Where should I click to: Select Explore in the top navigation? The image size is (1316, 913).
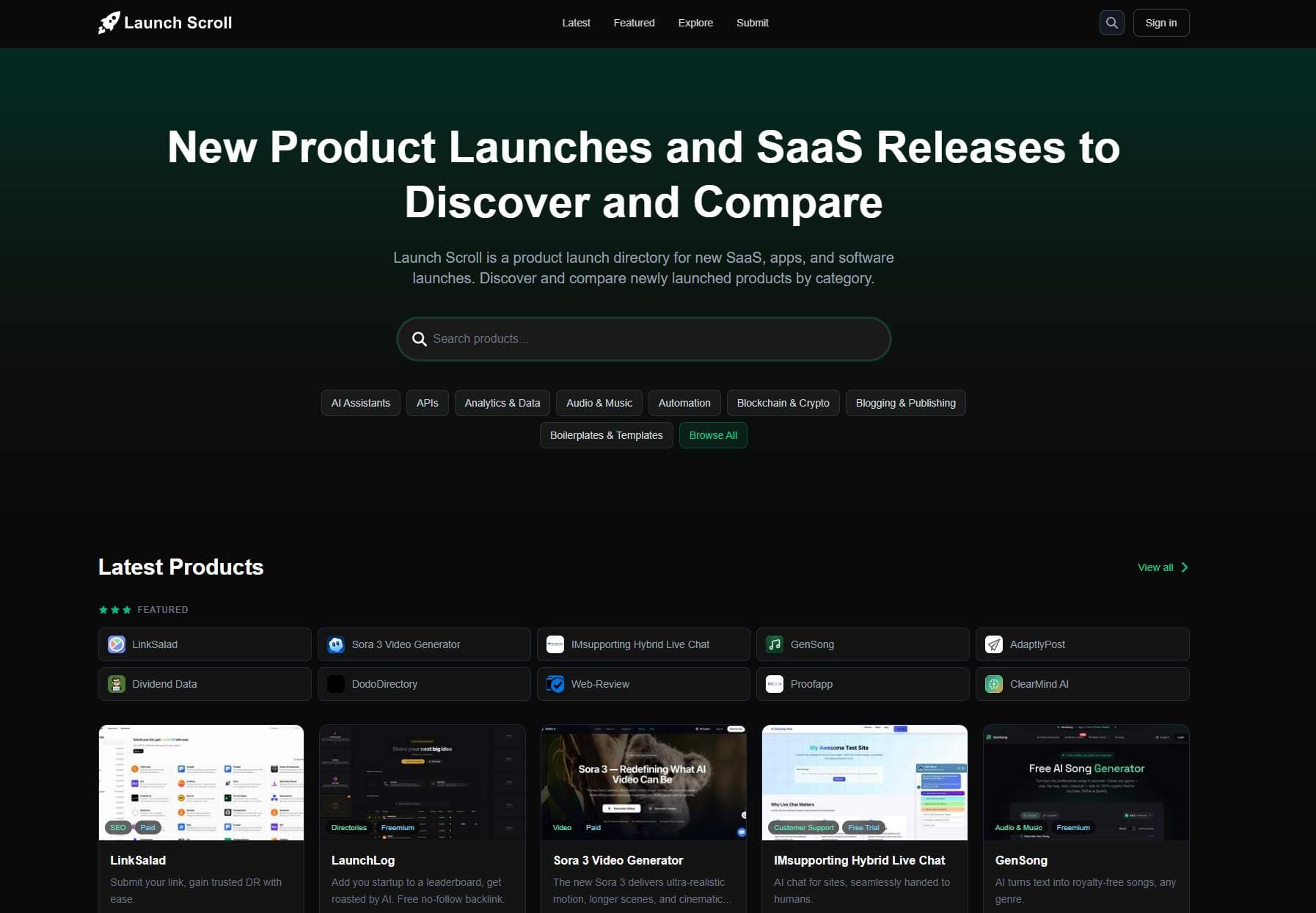tap(695, 23)
